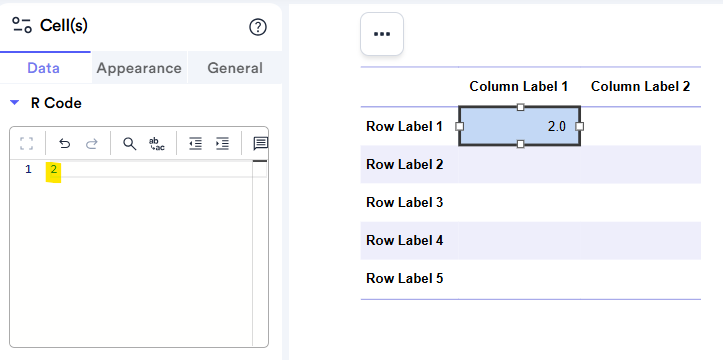
Task: Decrease indent in code editor
Action: tap(196, 144)
